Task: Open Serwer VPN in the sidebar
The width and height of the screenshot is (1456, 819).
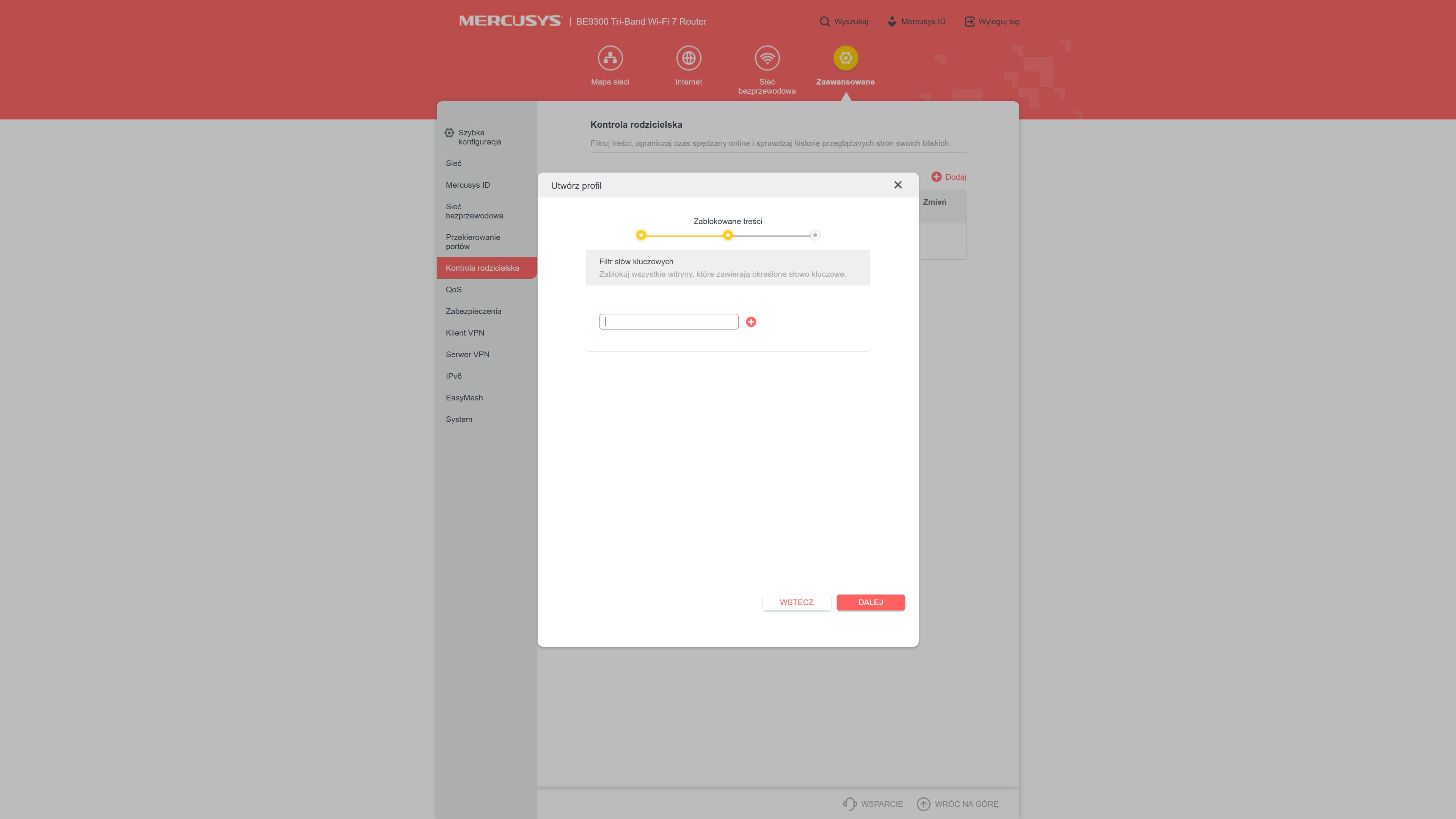Action: click(468, 355)
